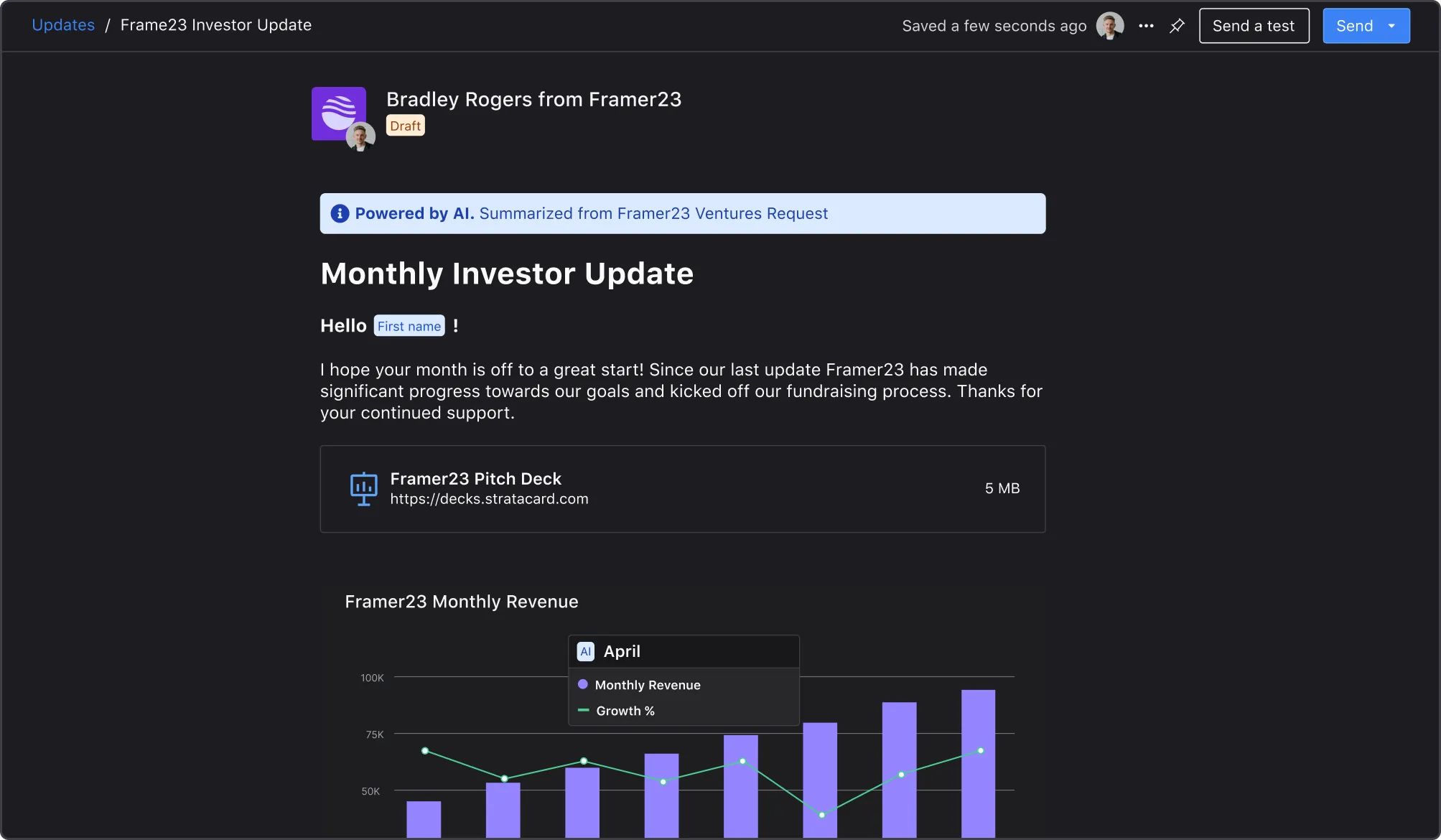Click the Draft status badge
The height and width of the screenshot is (840, 1441).
(405, 126)
